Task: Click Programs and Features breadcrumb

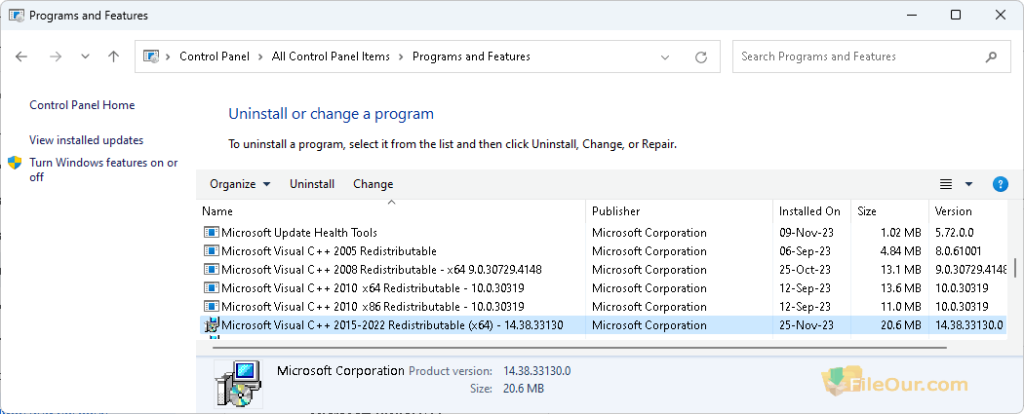Action: pos(472,57)
